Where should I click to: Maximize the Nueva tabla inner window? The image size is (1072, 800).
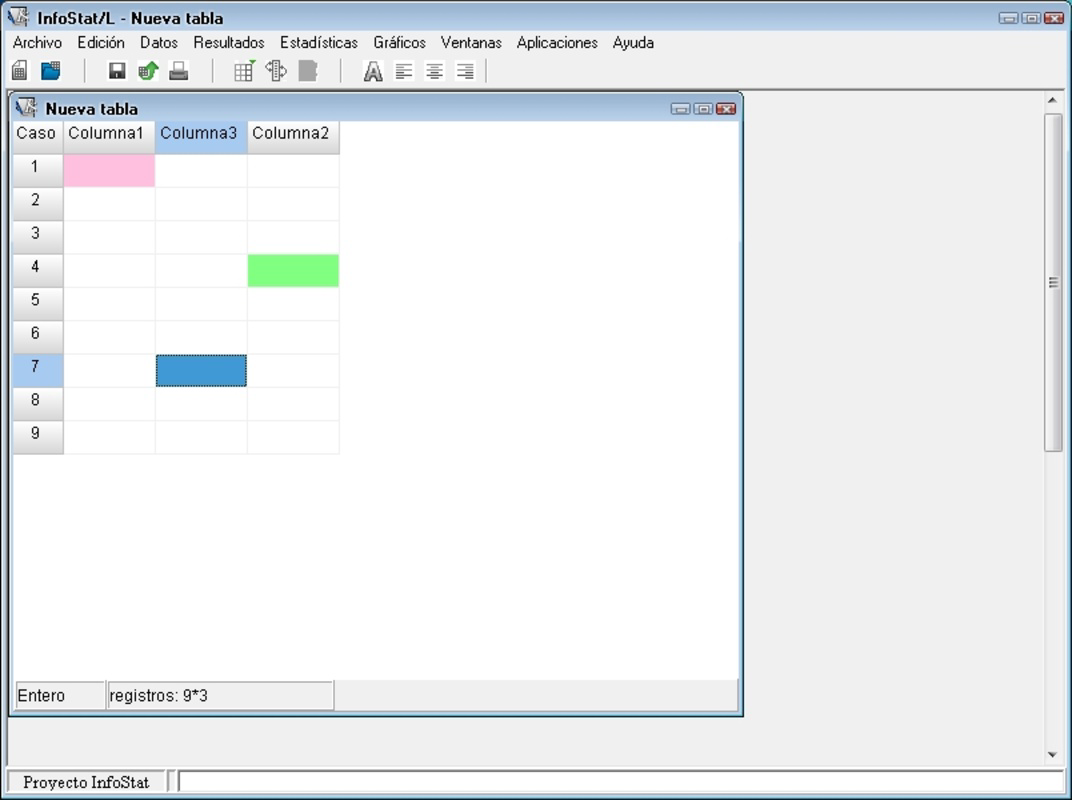(703, 109)
